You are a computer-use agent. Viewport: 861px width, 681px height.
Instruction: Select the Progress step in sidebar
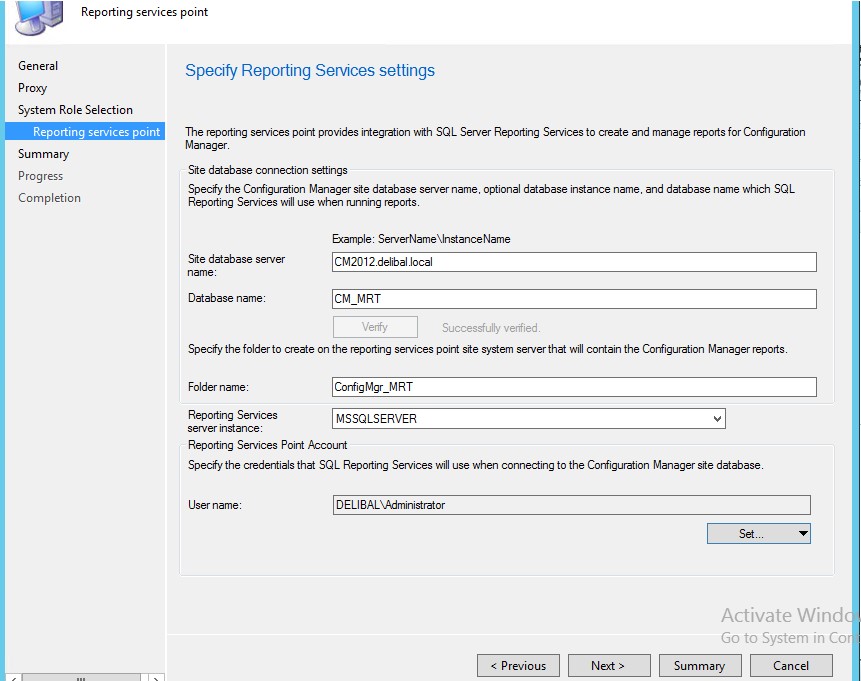[40, 176]
